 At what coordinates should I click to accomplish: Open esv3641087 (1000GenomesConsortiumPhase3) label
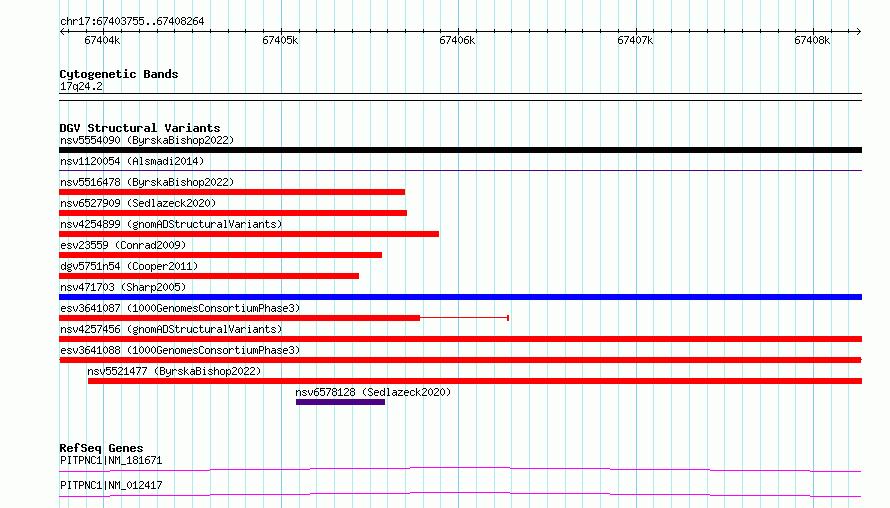(180, 308)
